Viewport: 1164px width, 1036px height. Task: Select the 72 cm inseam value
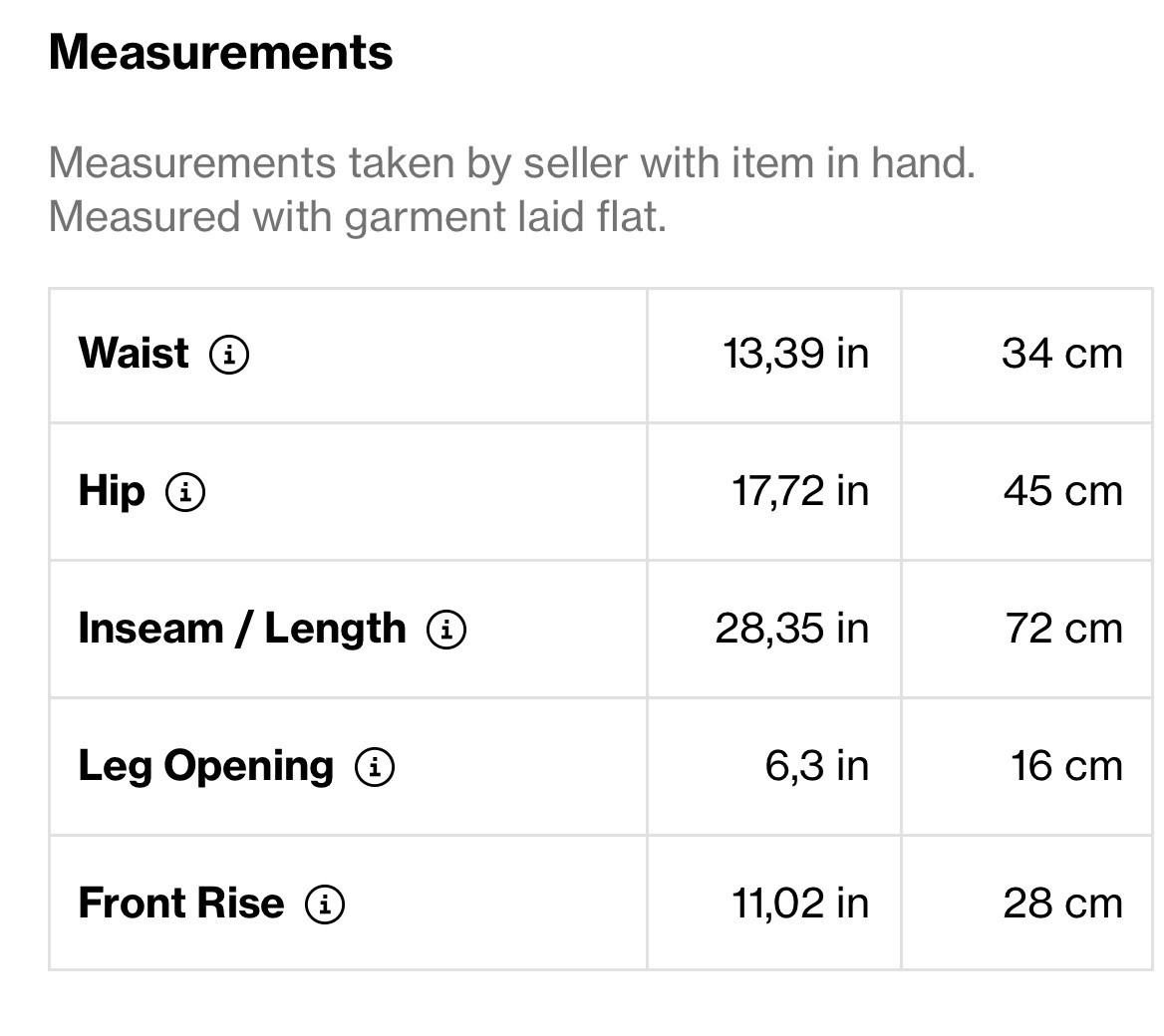pos(1063,629)
